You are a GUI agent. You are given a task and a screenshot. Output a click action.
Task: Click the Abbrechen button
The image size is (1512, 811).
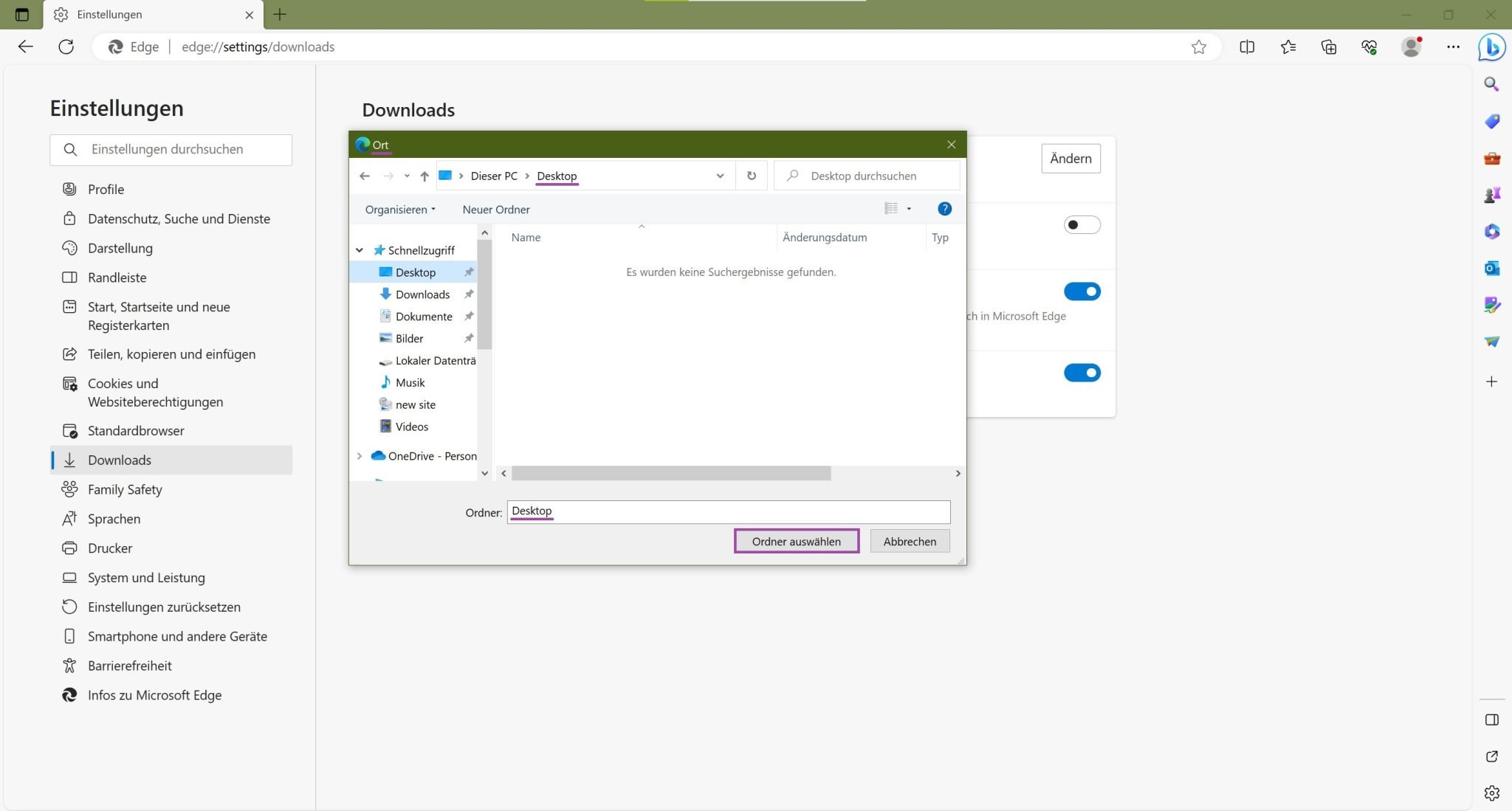coord(909,541)
